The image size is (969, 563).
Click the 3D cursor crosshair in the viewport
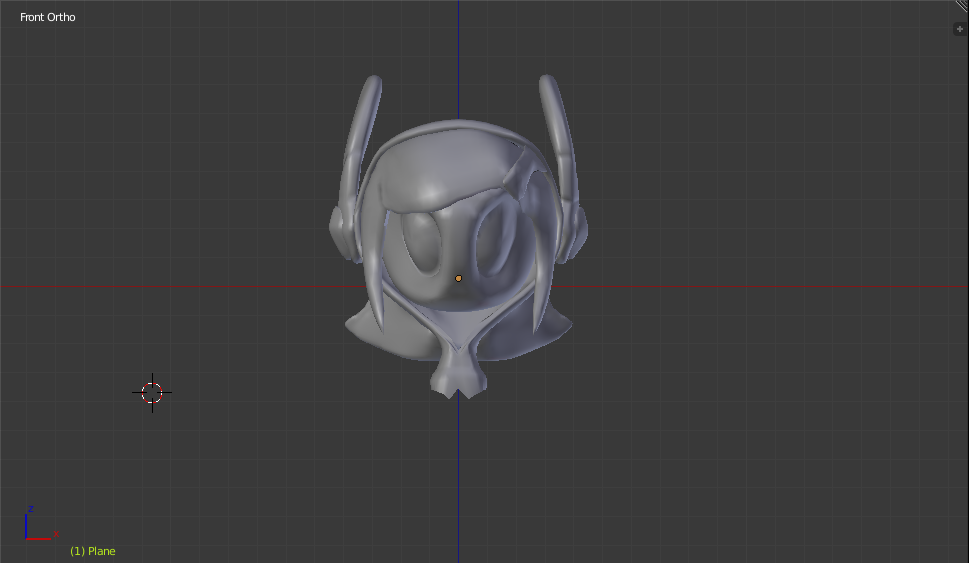pyautogui.click(x=152, y=392)
